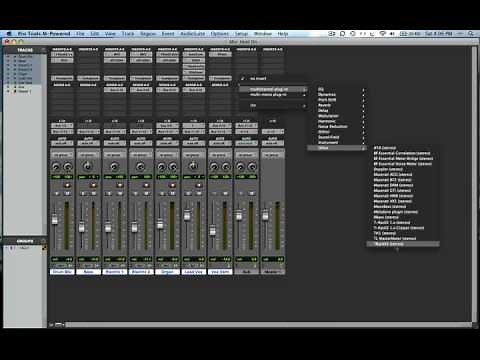
Task: Open the Setup menu
Action: pos(241,34)
